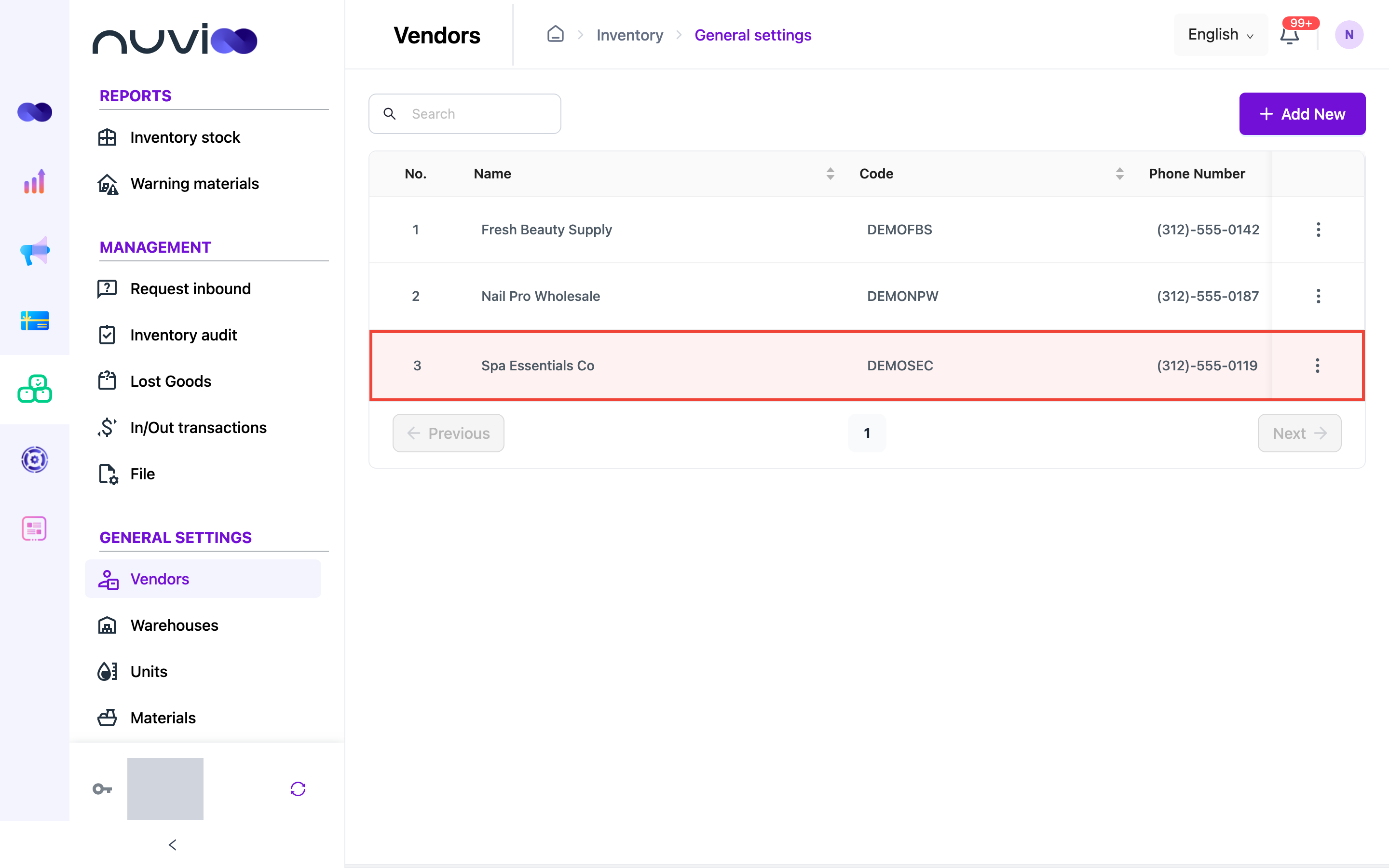Follow the Inventory breadcrumb link
Screen dimensions: 1389x868
point(630,35)
